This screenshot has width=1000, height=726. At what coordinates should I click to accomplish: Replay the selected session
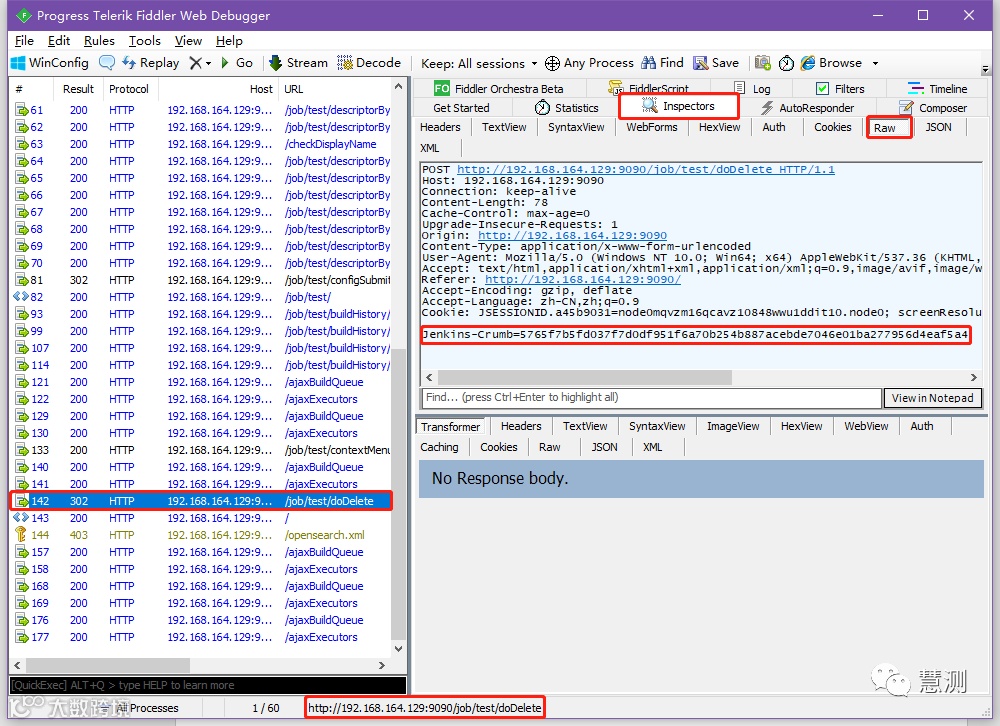(151, 63)
